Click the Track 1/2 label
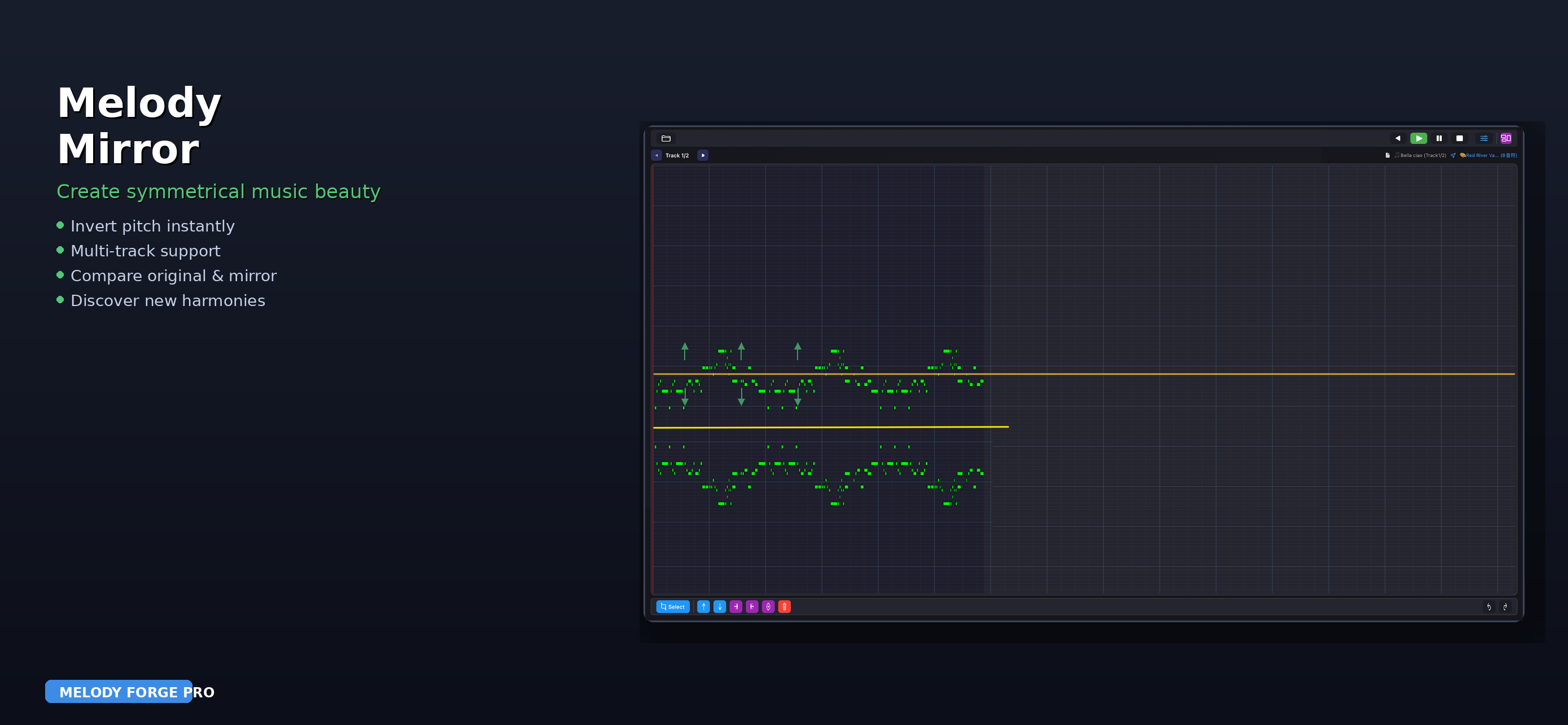Image resolution: width=1568 pixels, height=725 pixels. [x=677, y=155]
